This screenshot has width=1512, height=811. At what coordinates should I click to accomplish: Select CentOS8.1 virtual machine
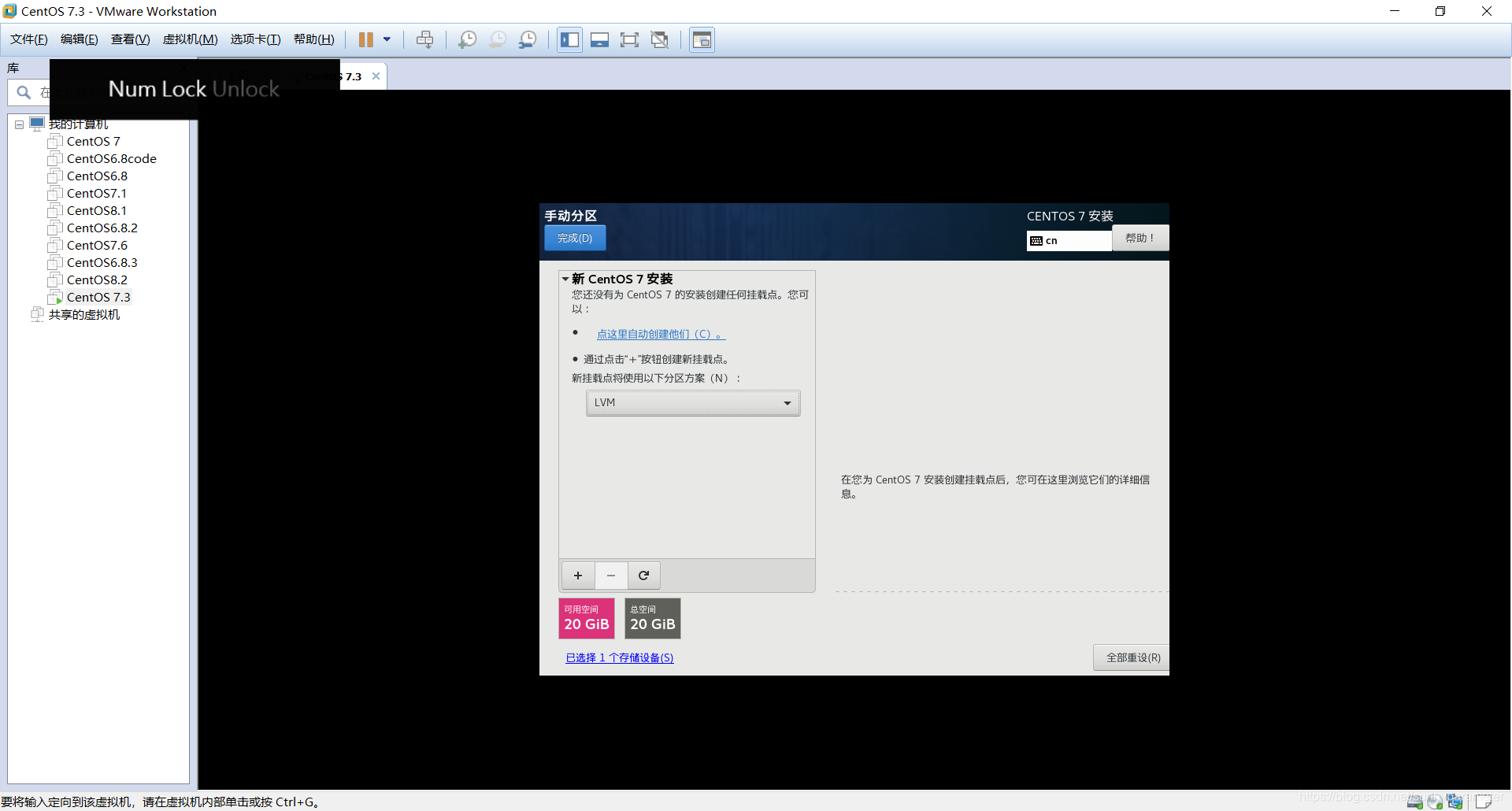pyautogui.click(x=96, y=211)
